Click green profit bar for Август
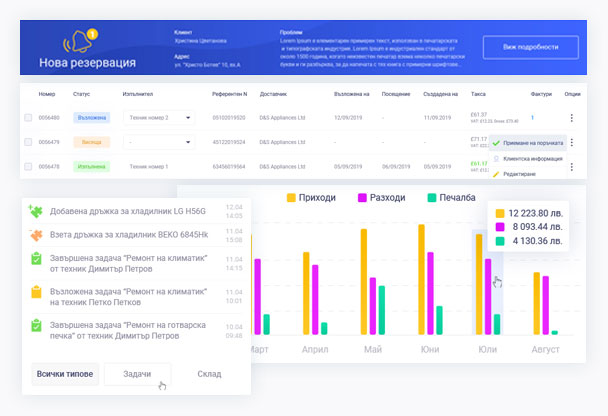 click(x=554, y=333)
